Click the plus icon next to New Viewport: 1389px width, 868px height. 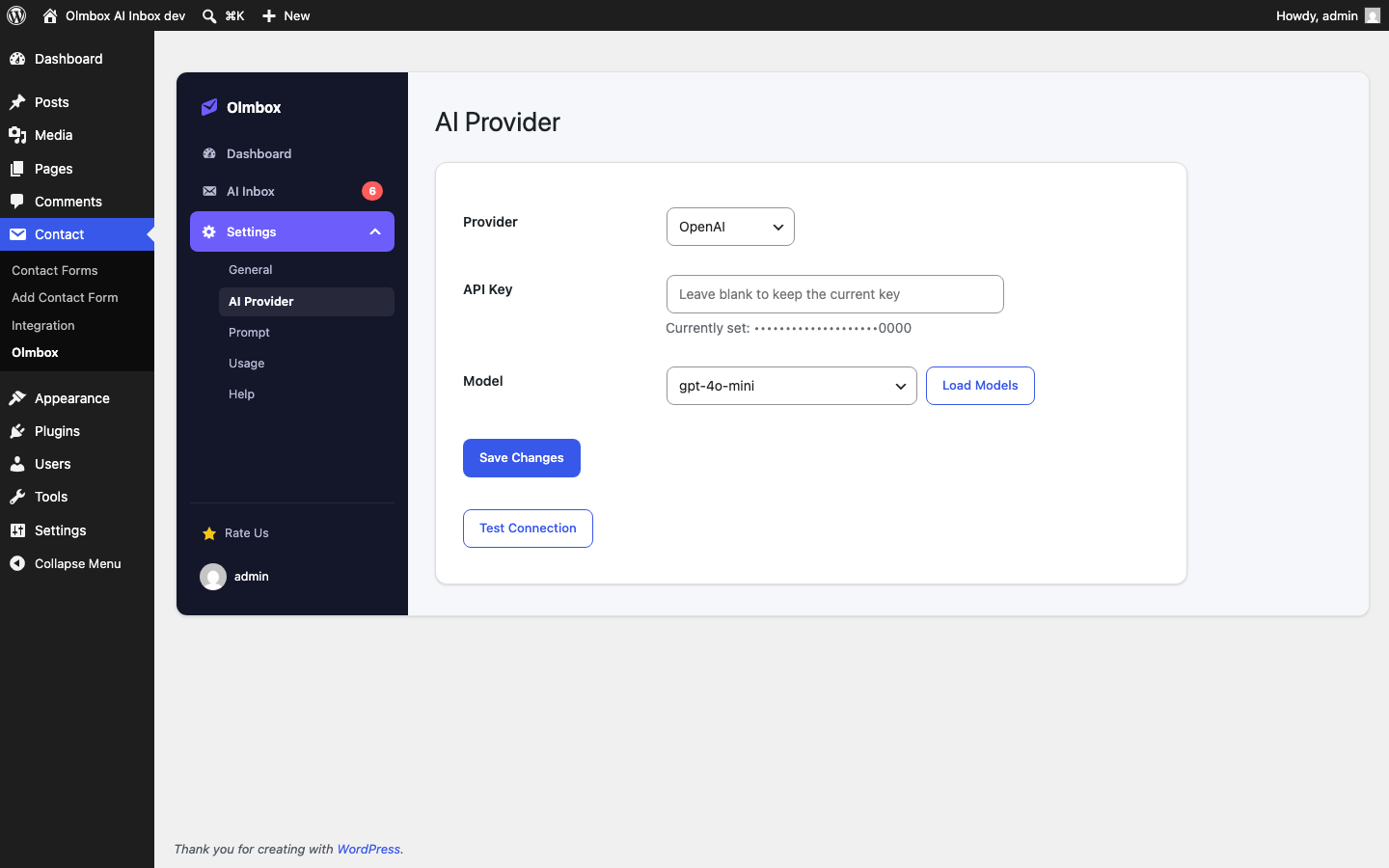(x=269, y=15)
